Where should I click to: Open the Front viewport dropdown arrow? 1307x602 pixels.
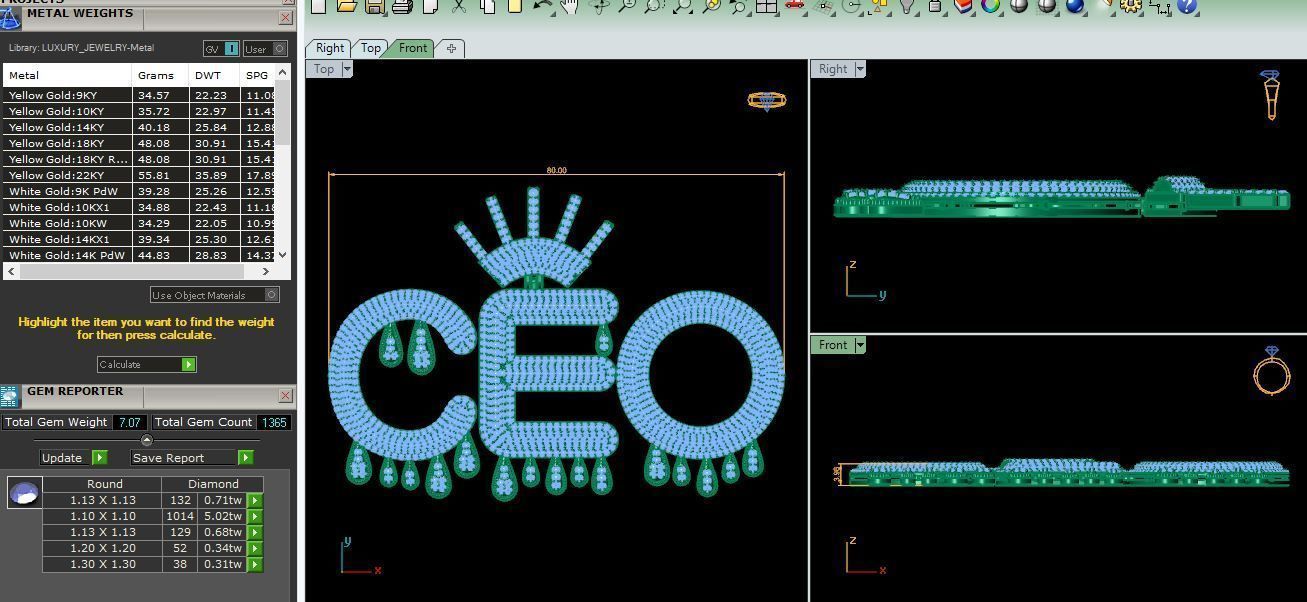click(859, 345)
